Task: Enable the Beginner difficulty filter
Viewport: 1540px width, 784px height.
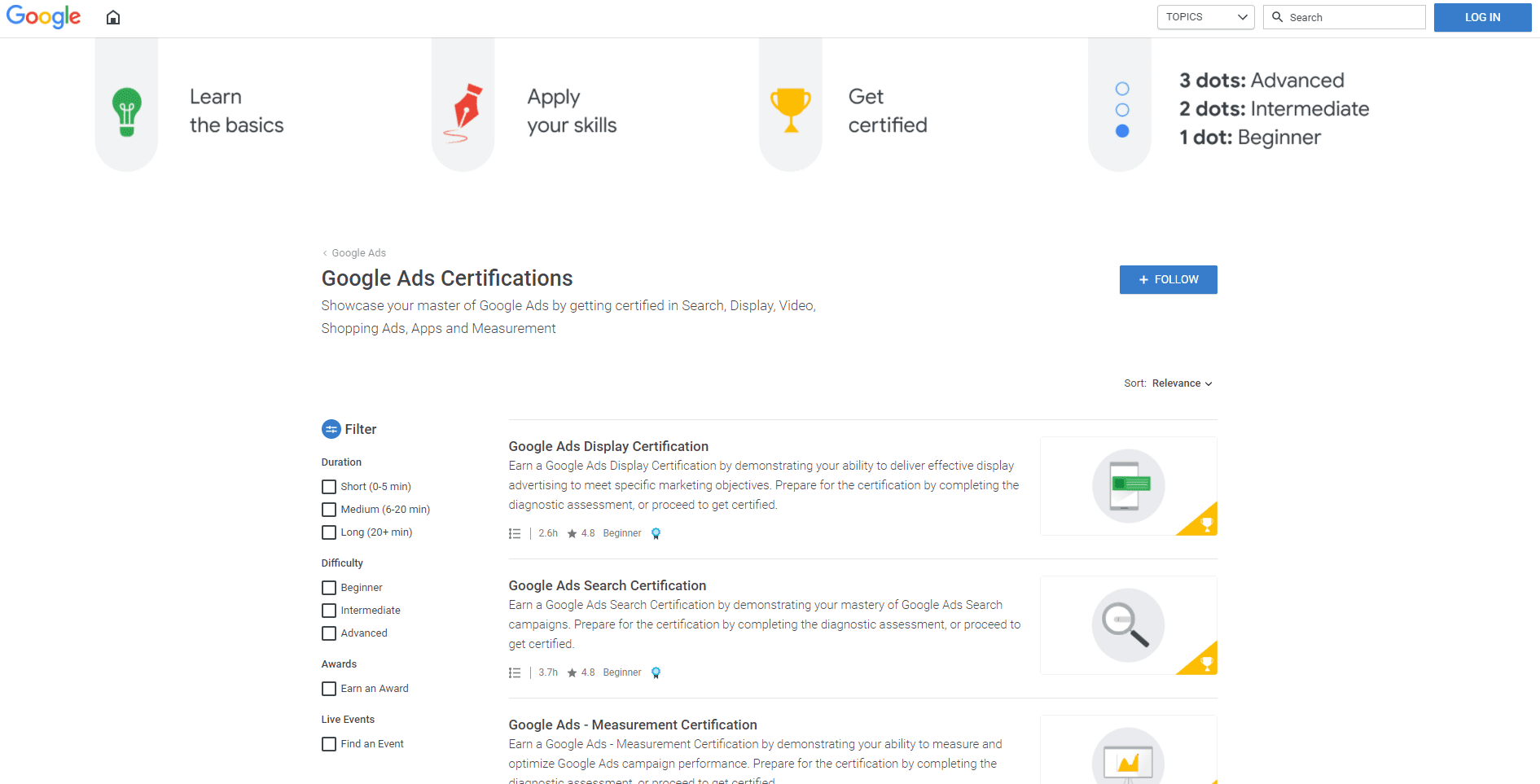Action: (x=329, y=587)
